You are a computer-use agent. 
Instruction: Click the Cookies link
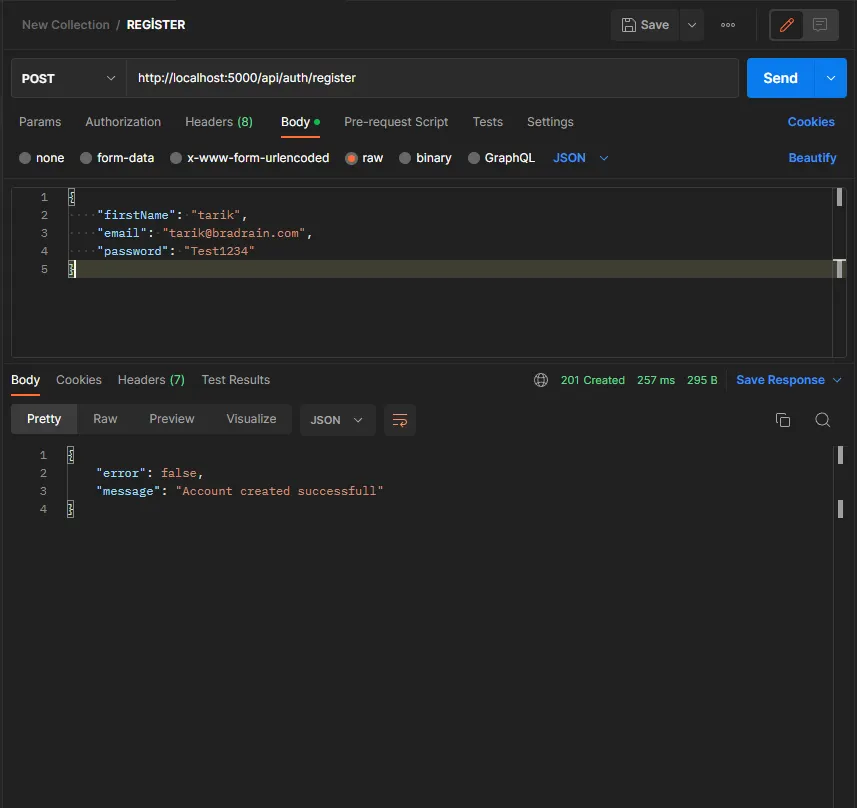click(811, 122)
